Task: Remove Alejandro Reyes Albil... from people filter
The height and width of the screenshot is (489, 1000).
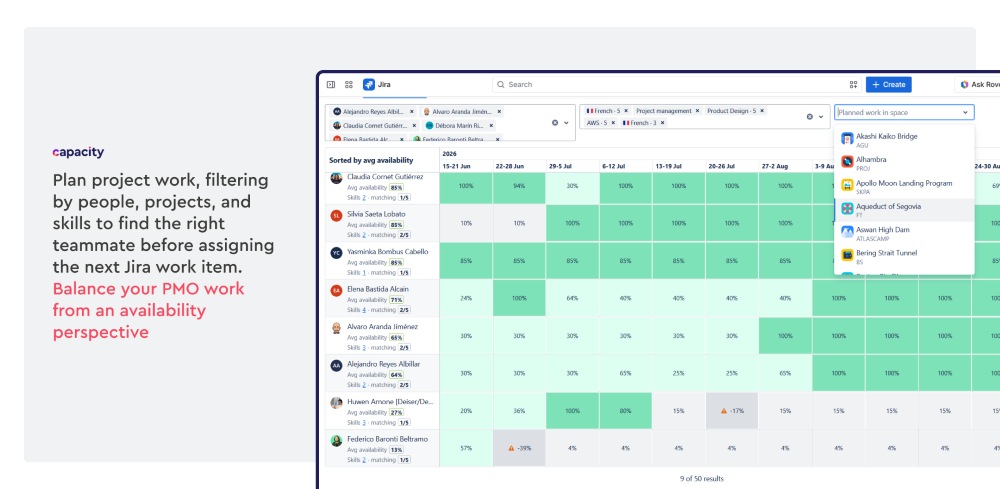Action: coord(412,112)
